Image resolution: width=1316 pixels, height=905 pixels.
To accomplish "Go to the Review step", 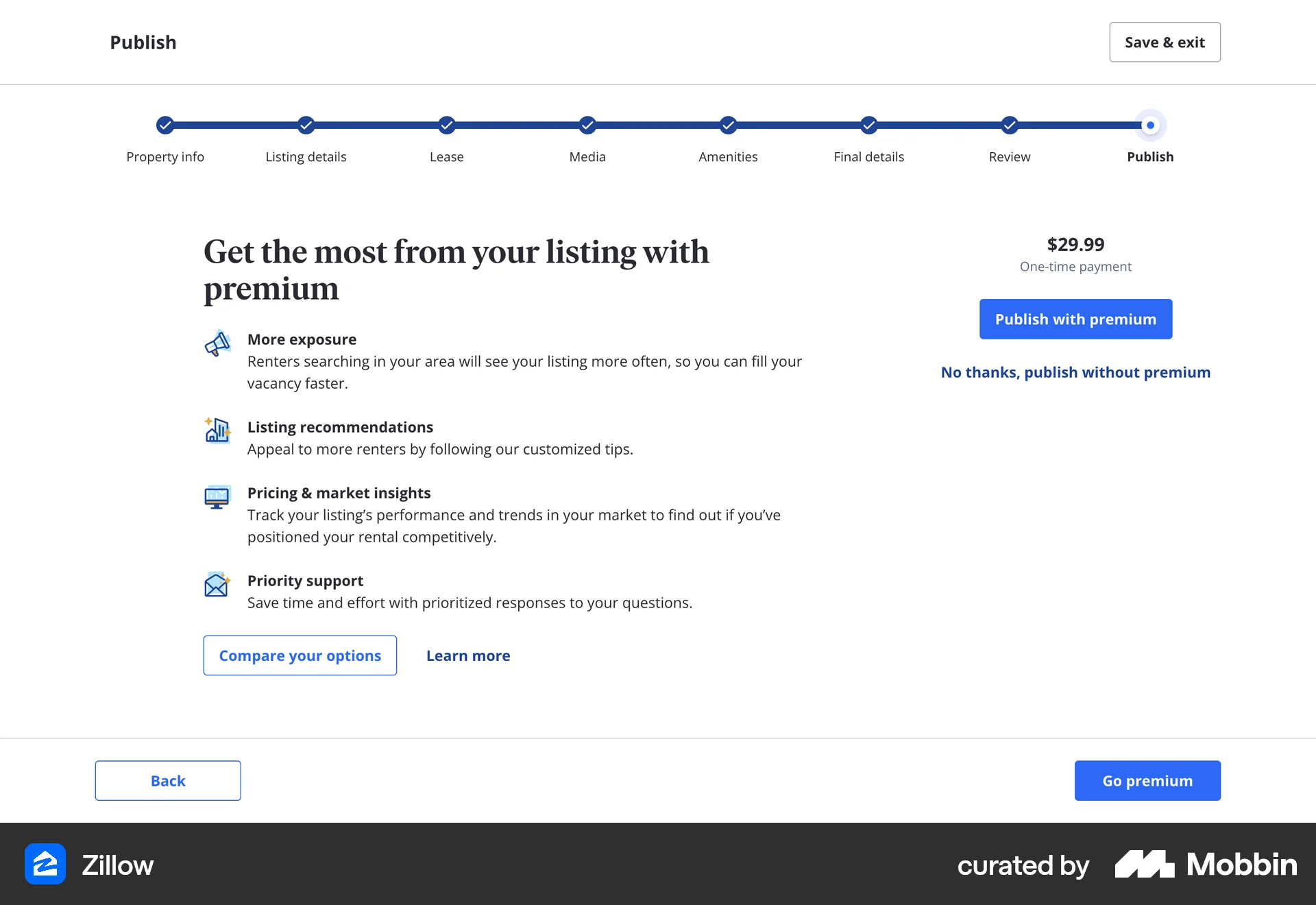I will [1009, 125].
